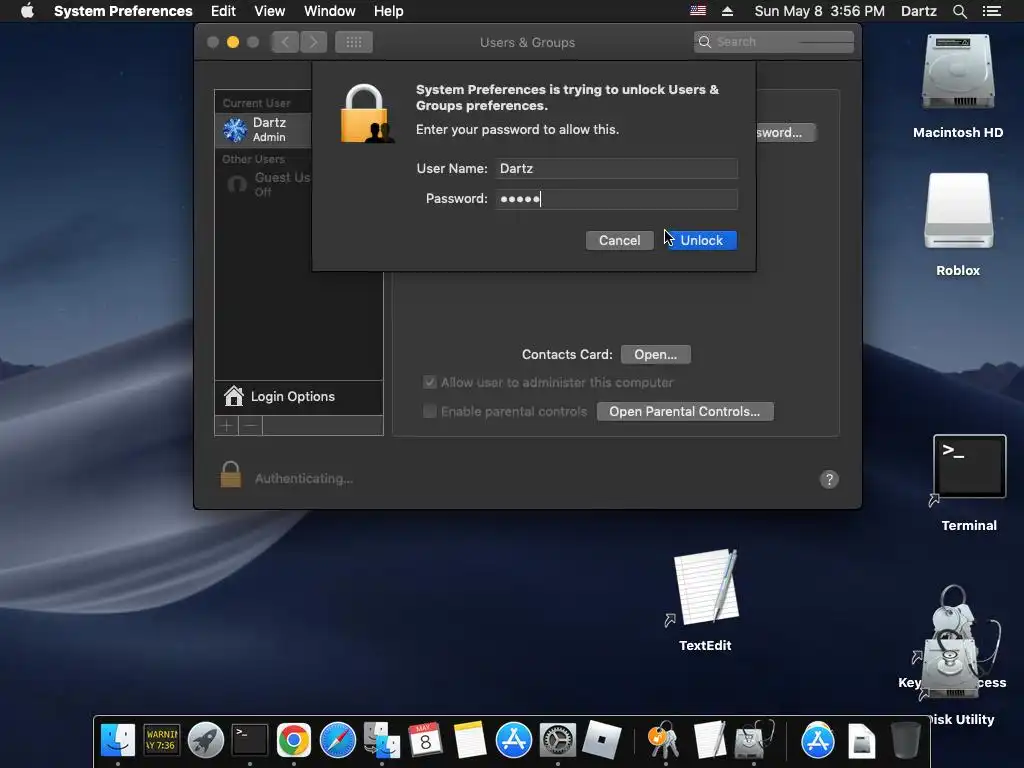
Task: Click the User Name field containing Dartz
Action: click(x=616, y=168)
